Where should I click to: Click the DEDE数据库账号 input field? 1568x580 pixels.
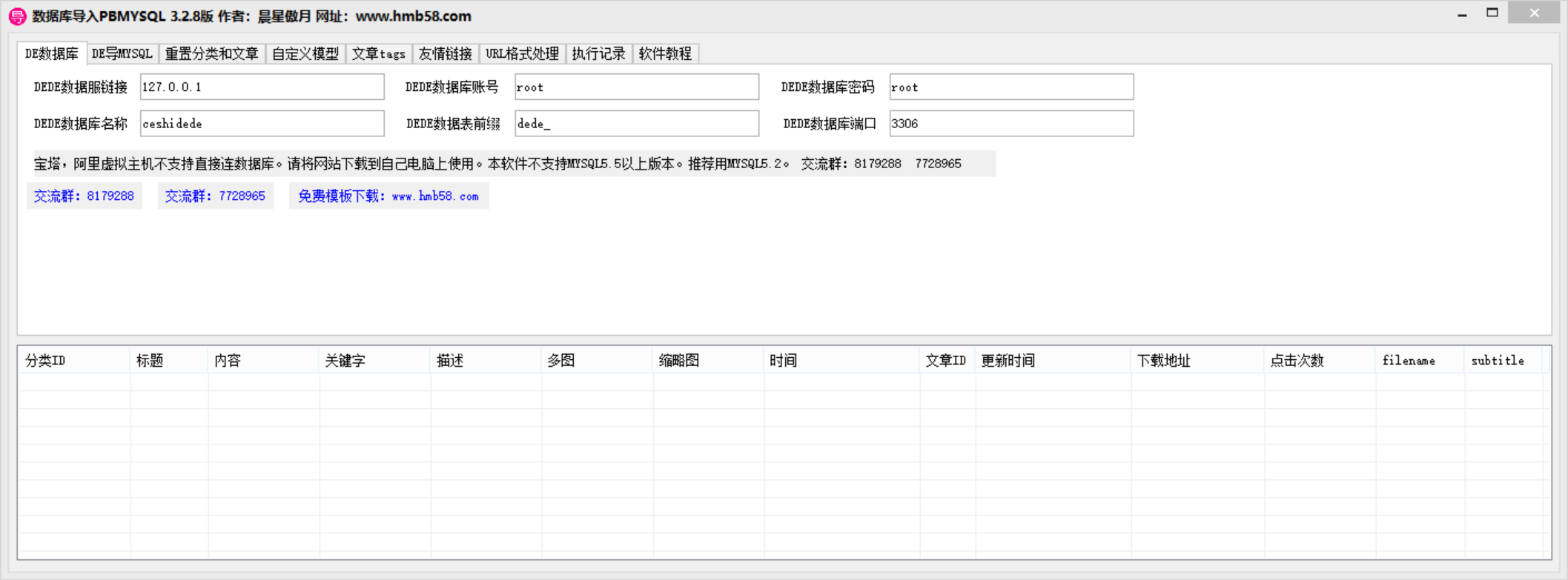click(x=637, y=87)
